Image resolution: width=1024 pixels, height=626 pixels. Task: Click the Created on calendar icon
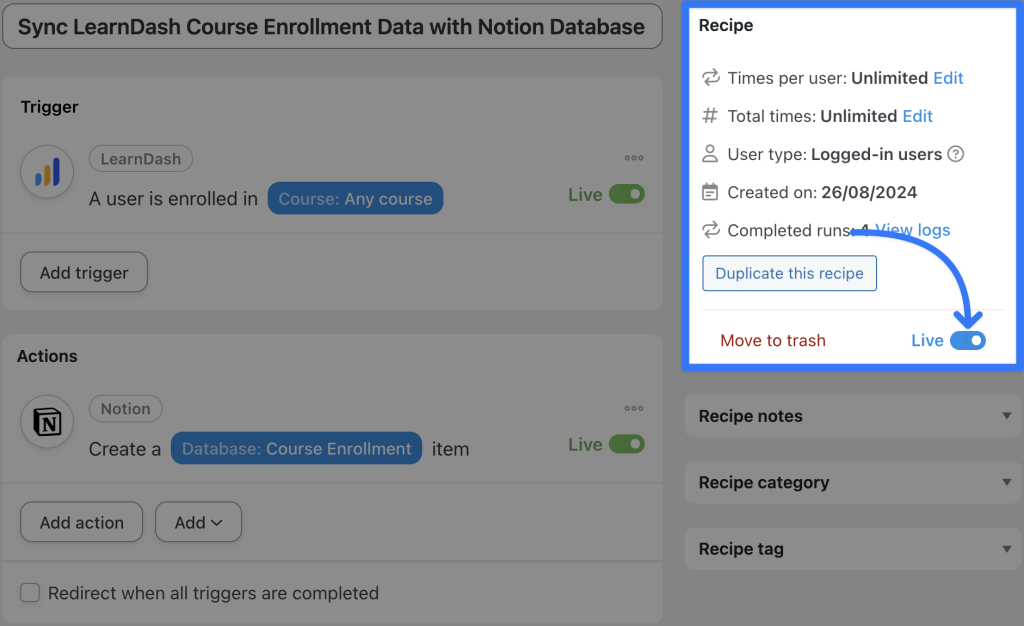tap(710, 192)
